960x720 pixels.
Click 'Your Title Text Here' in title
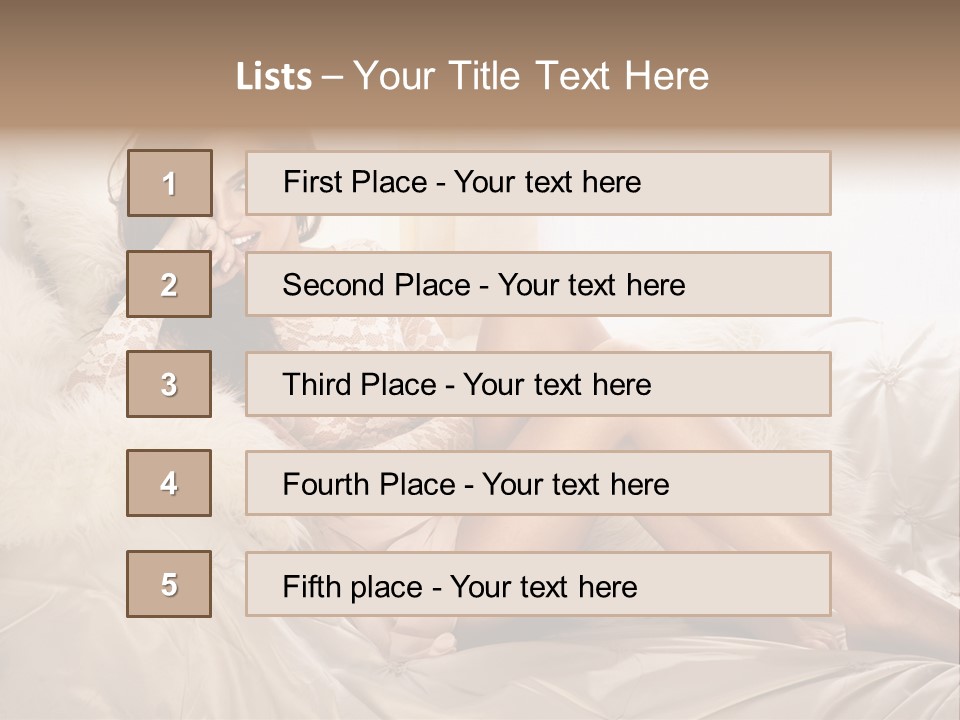pyautogui.click(x=531, y=76)
